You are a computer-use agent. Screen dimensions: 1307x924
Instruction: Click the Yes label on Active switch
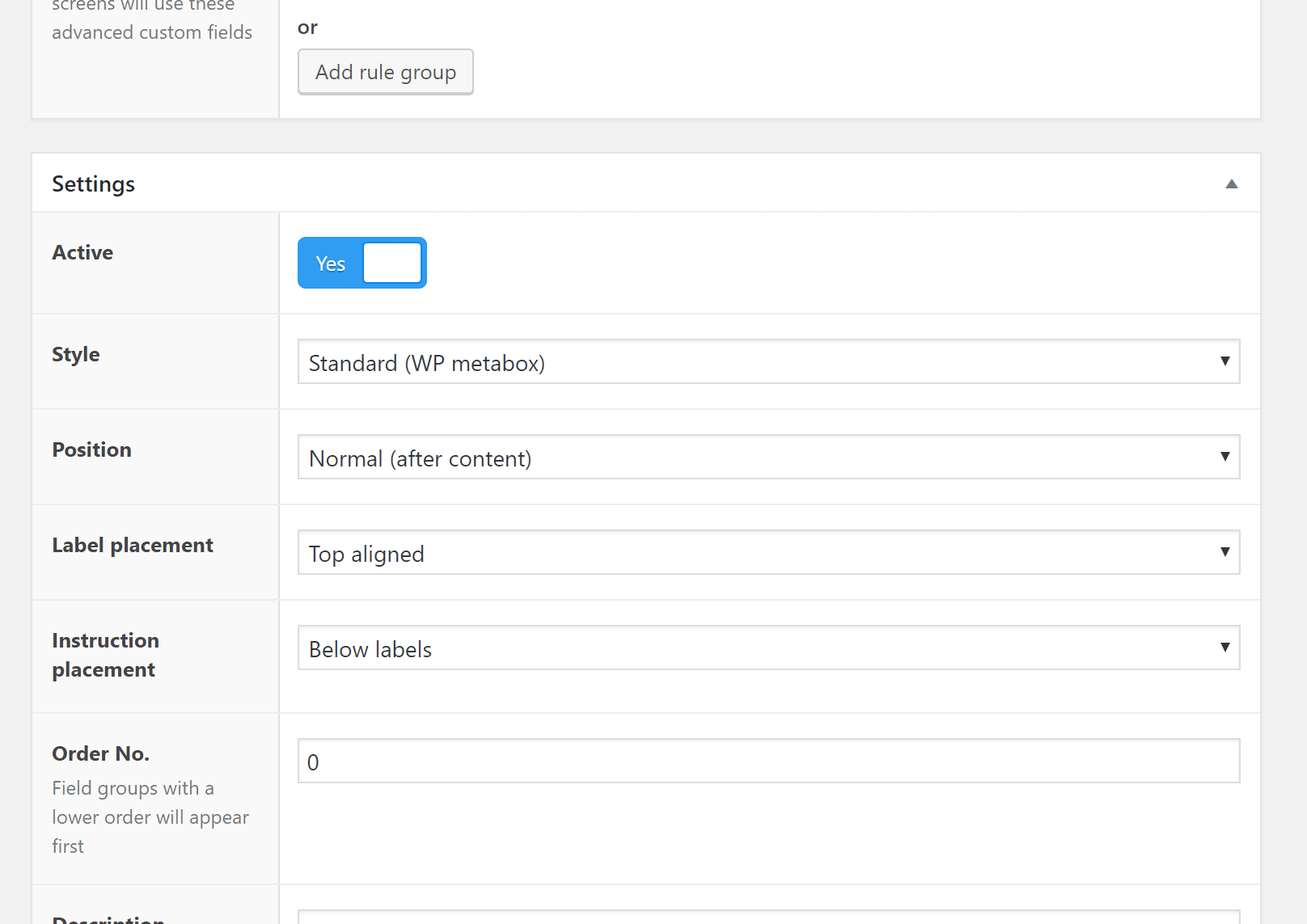(330, 263)
